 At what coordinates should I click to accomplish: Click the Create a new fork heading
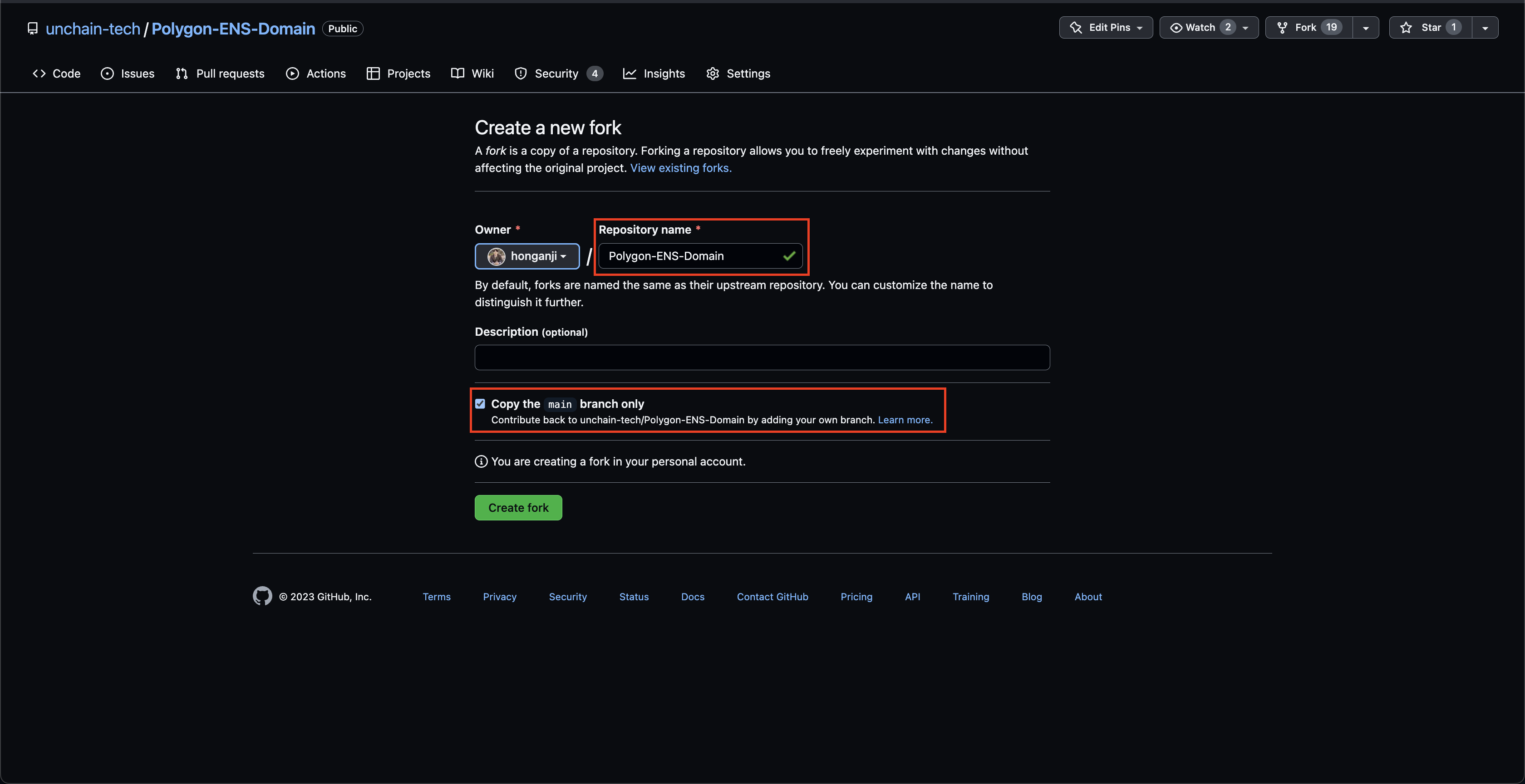(x=548, y=127)
